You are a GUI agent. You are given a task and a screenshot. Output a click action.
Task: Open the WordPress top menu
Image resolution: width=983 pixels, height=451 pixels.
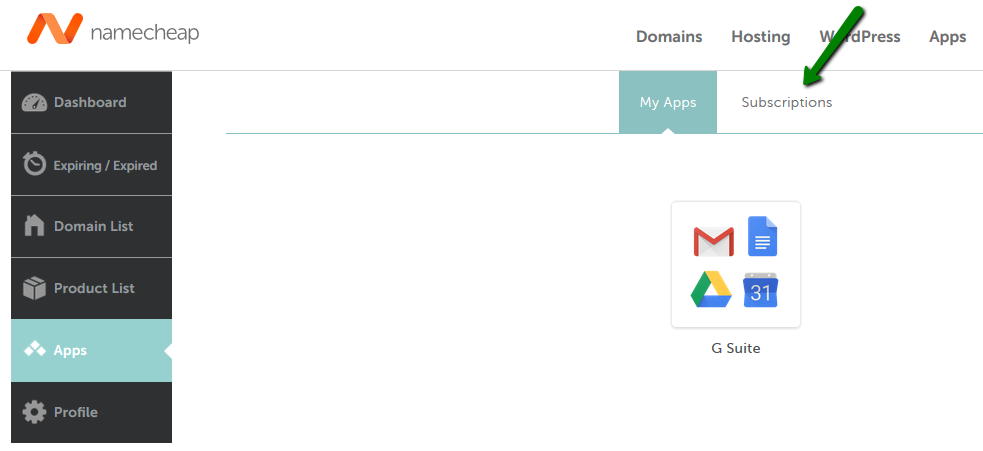(x=859, y=37)
